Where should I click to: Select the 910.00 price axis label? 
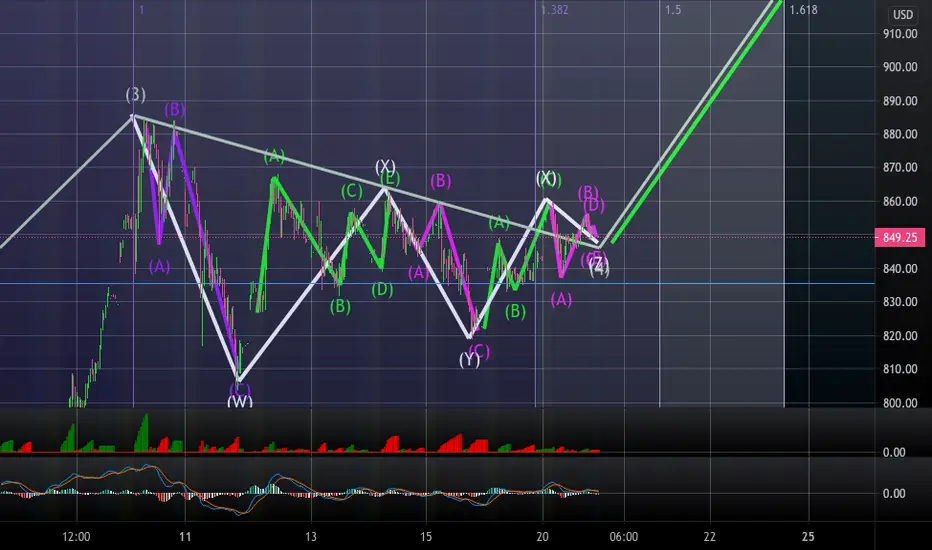900,34
